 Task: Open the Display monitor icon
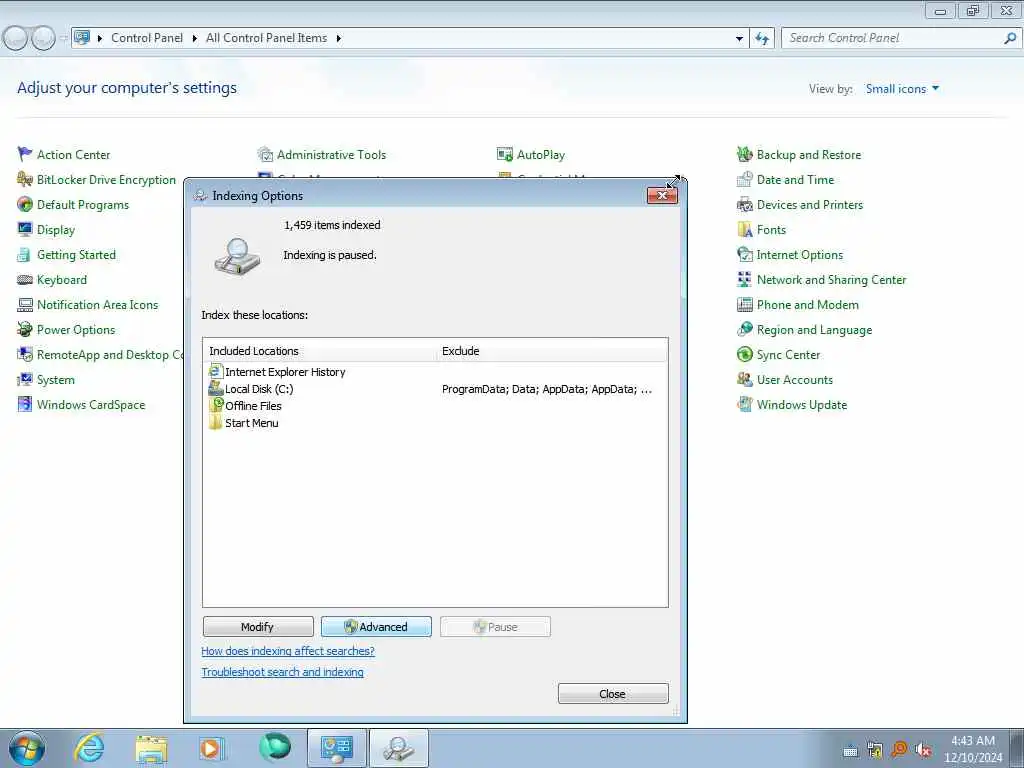click(25, 229)
